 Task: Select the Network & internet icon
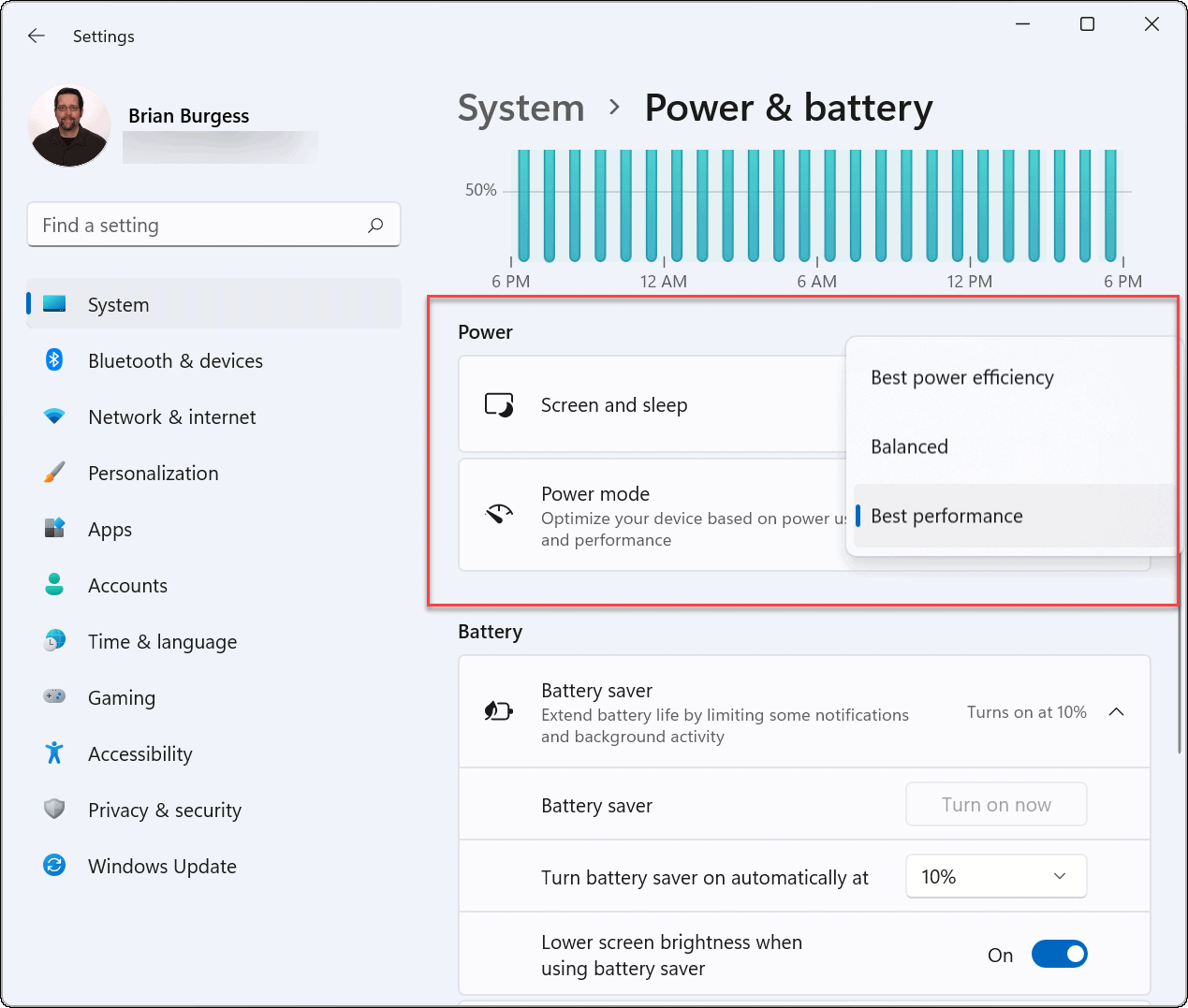54,416
